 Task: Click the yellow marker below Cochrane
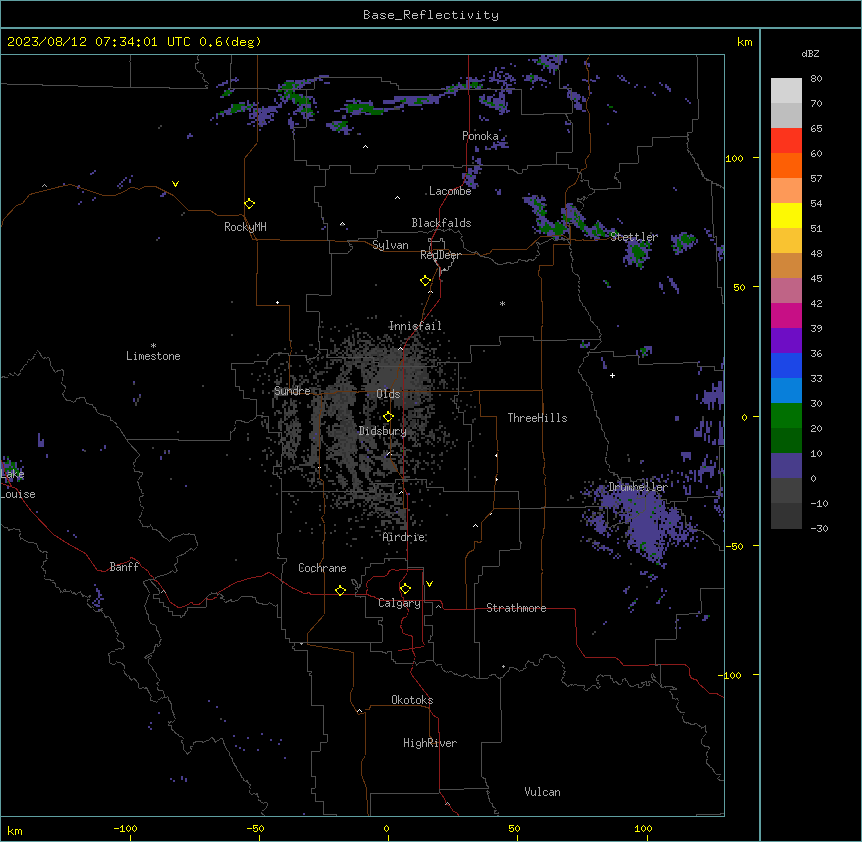tap(340, 590)
